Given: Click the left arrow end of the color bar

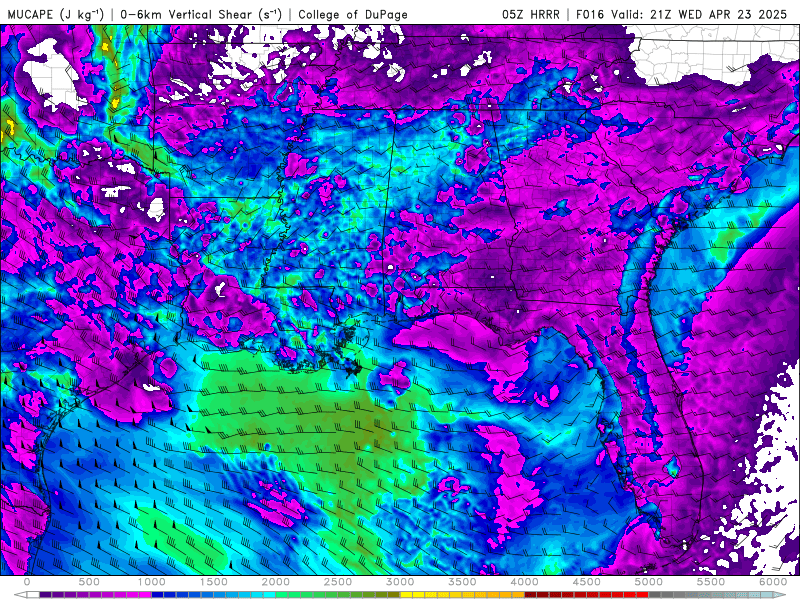Looking at the screenshot, I should tap(20, 595).
